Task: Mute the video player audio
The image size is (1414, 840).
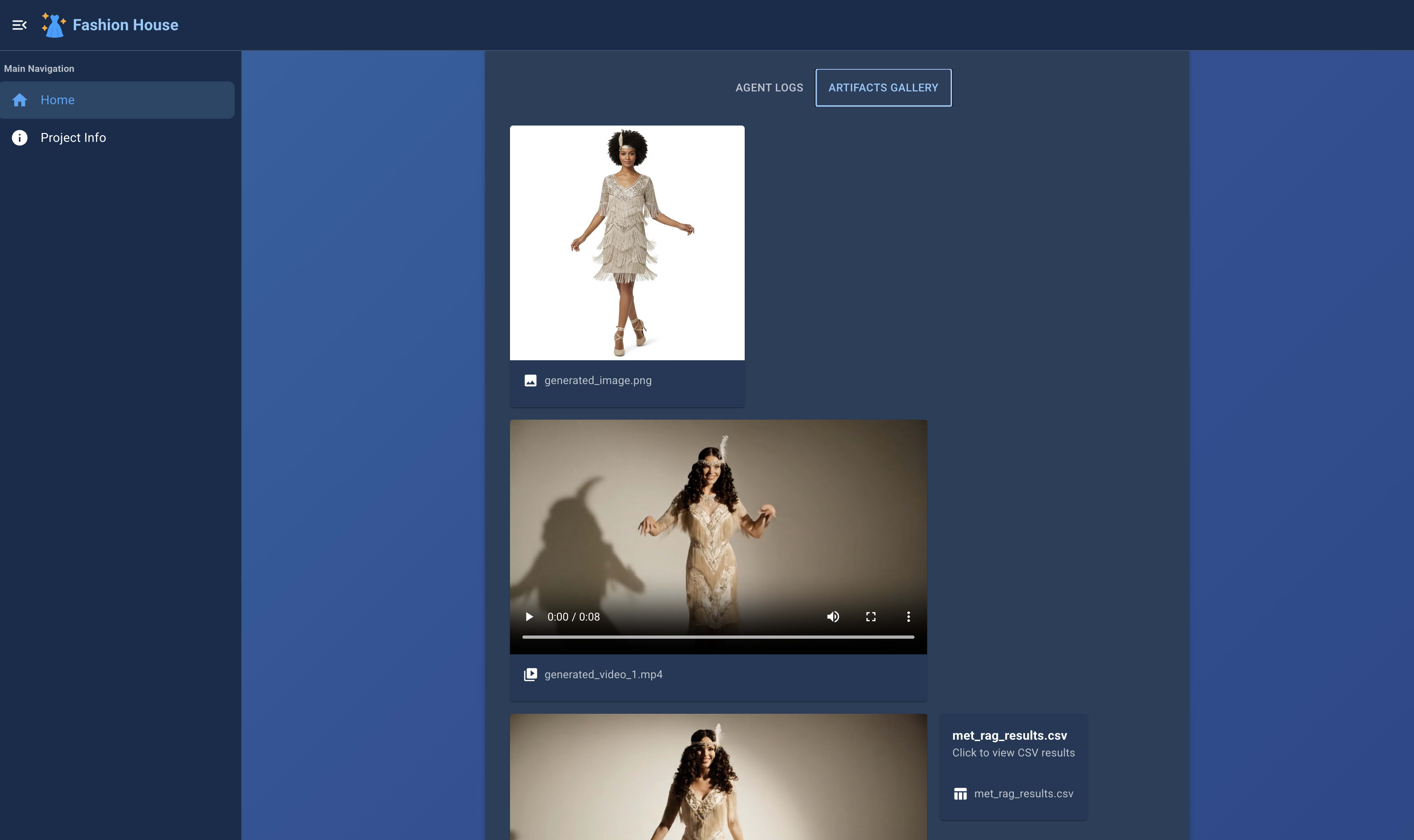Action: tap(833, 616)
